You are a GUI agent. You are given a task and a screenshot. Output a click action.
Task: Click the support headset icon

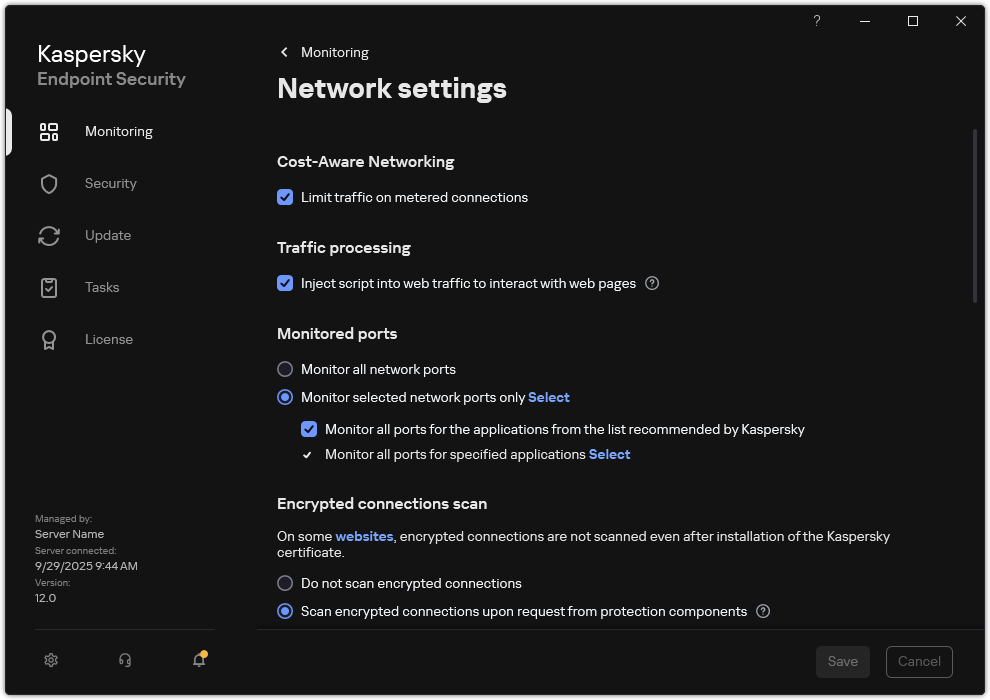124,660
